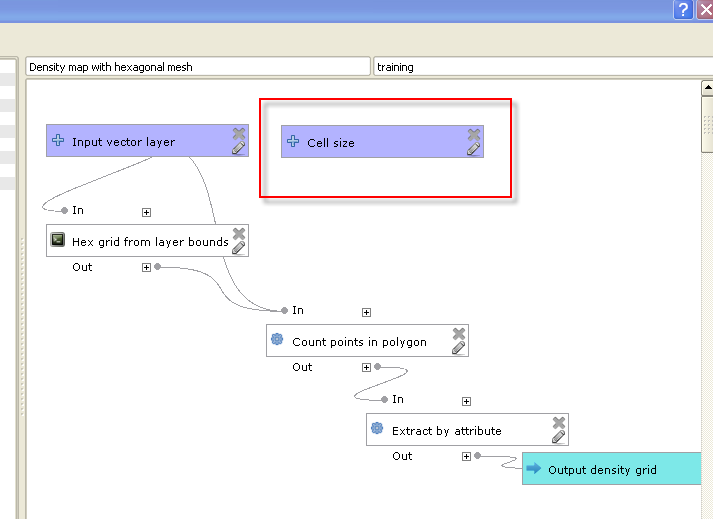
Task: Click Extract by attribute 'In' label
Action: coord(398,399)
